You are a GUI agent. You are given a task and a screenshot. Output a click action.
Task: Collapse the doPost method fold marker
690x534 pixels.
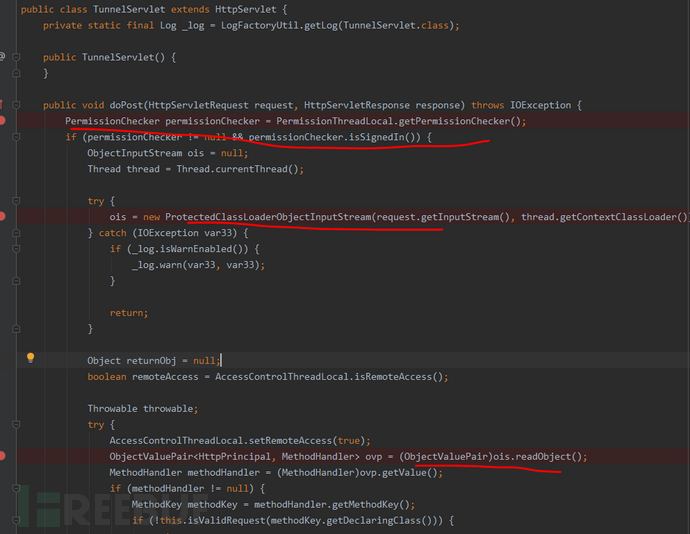point(16,105)
